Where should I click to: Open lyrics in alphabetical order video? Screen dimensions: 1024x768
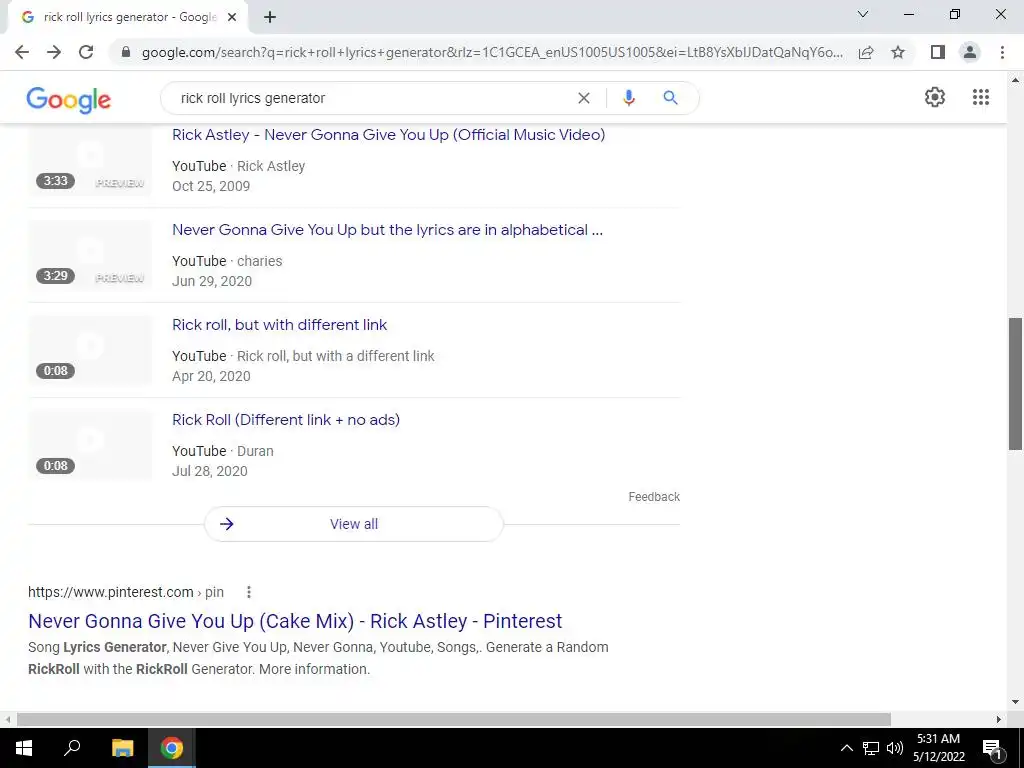point(387,230)
